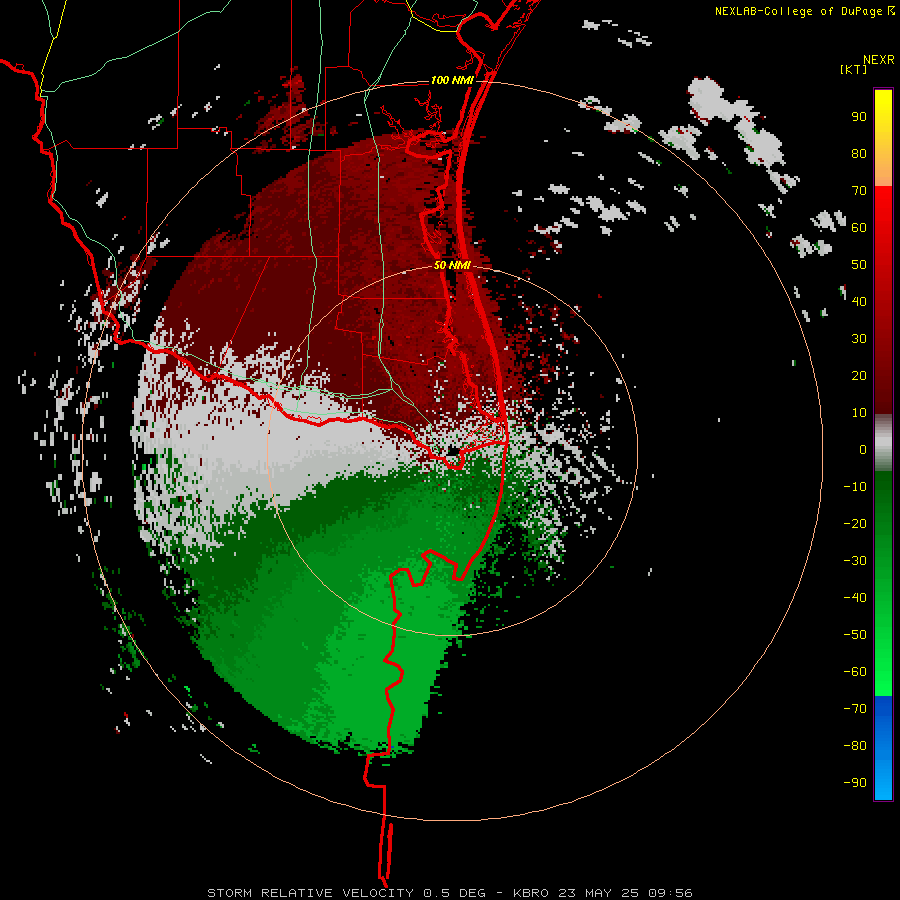Click the -40 value on velocity scale
Viewport: 900px width, 900px height.
(x=855, y=598)
